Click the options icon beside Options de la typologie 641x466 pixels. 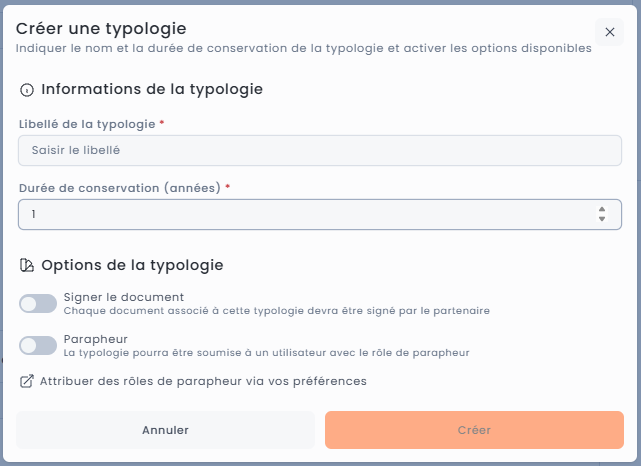point(27,266)
